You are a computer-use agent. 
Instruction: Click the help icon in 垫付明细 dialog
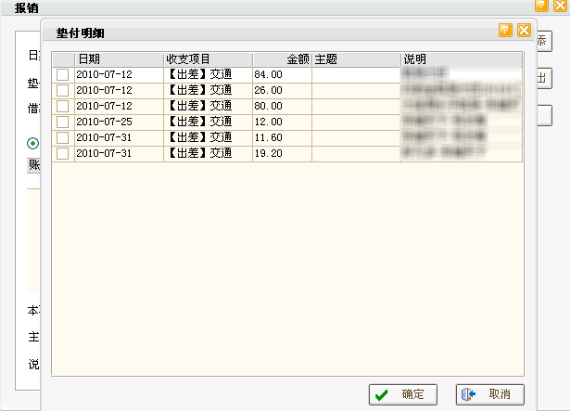506,30
